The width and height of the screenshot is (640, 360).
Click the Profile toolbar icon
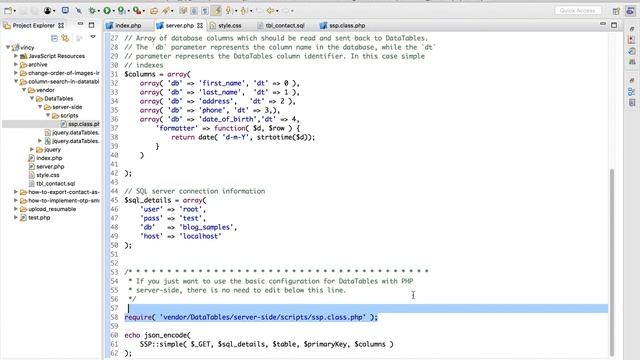(x=47, y=11)
